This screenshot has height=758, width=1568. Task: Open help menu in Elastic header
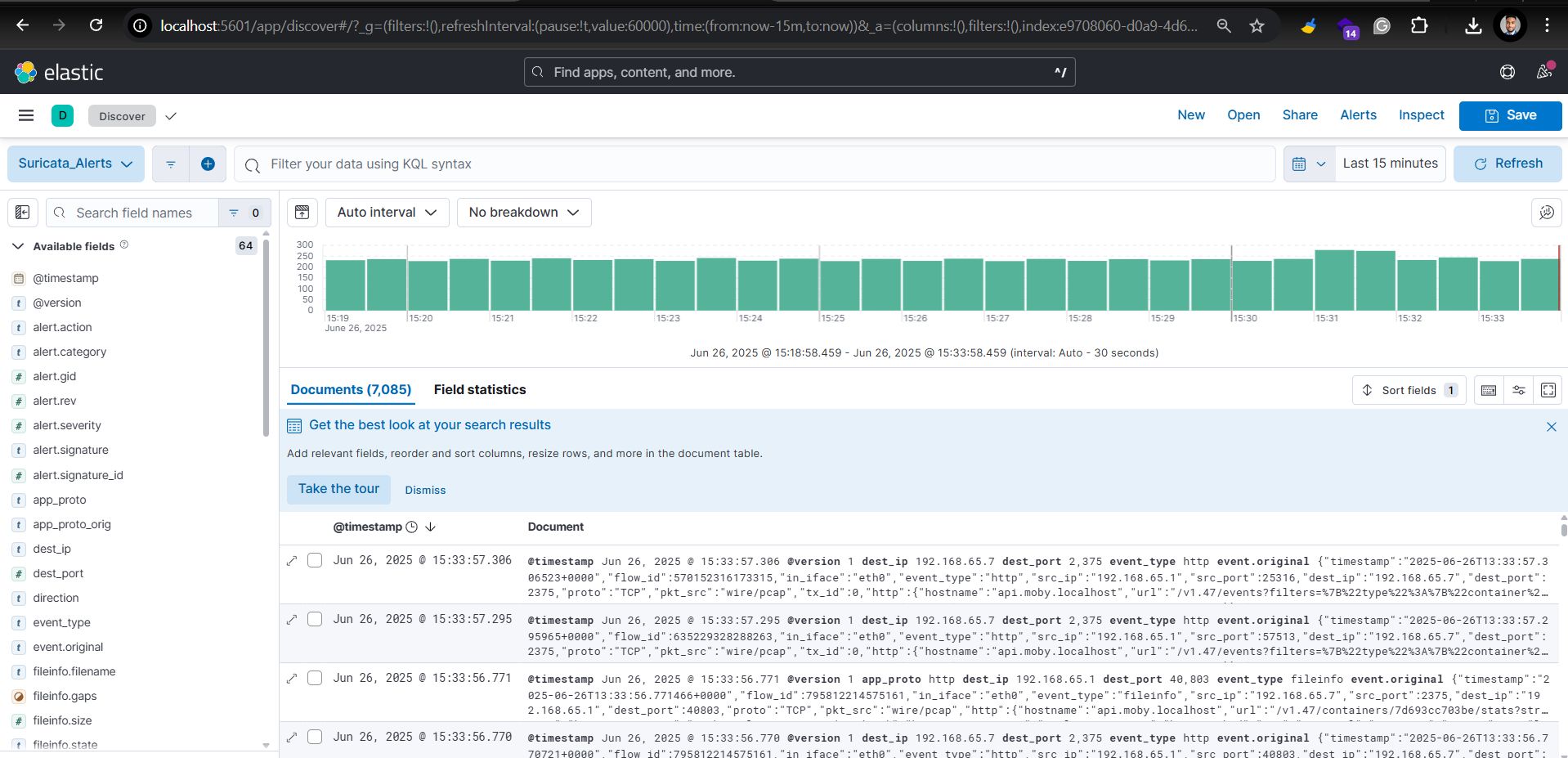coord(1507,72)
